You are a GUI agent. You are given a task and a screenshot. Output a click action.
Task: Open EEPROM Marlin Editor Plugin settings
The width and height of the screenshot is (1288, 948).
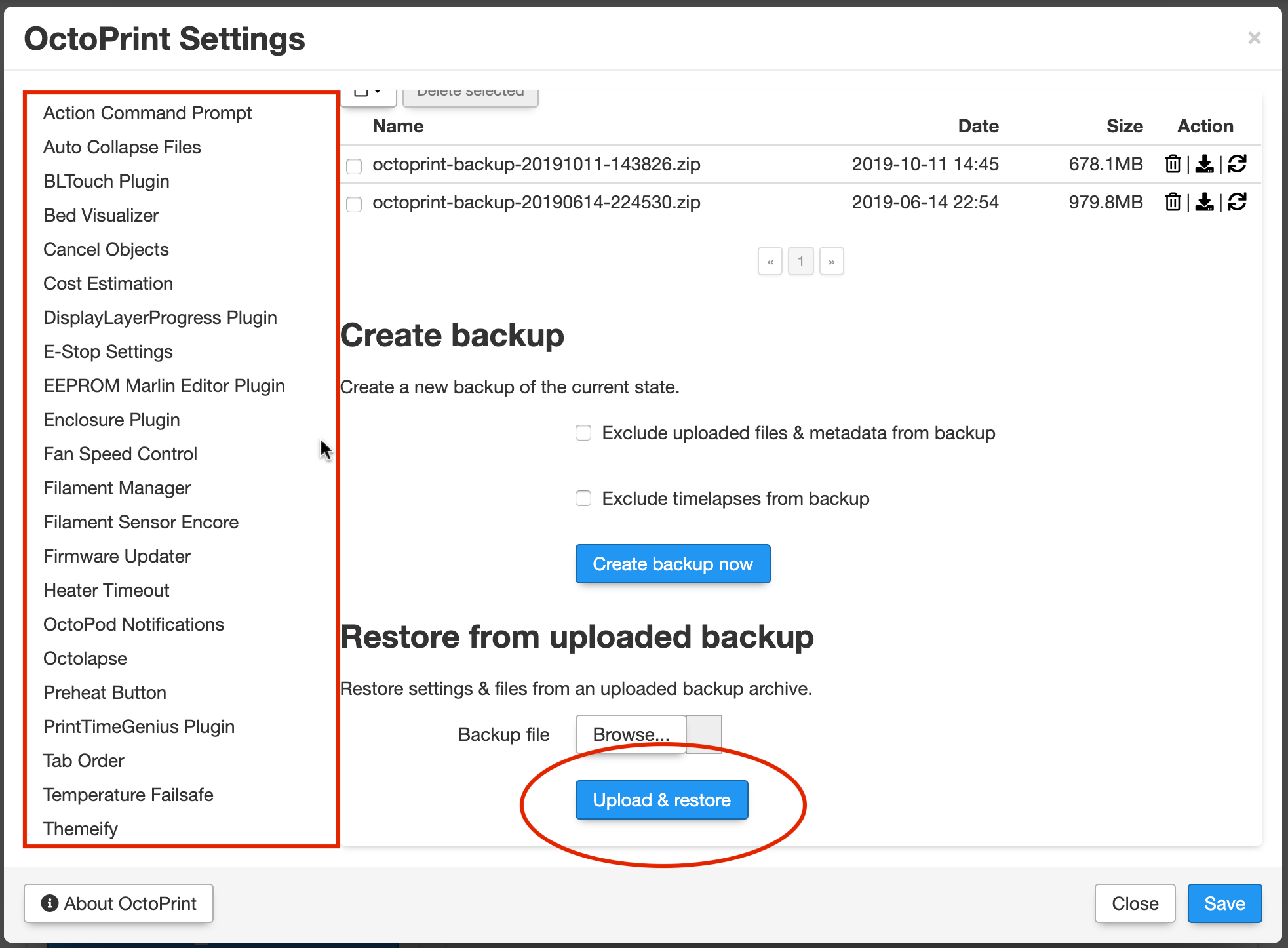tap(164, 385)
